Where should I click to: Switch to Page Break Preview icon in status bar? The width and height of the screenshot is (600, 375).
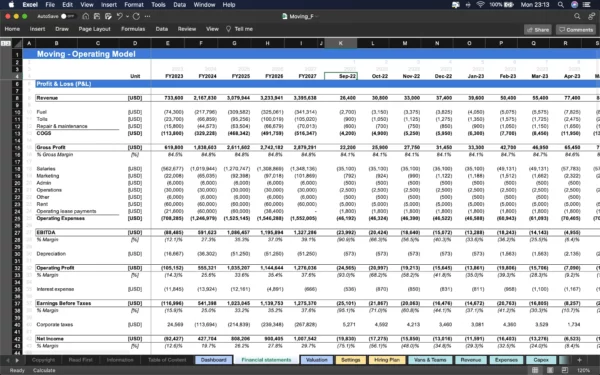(x=565, y=370)
